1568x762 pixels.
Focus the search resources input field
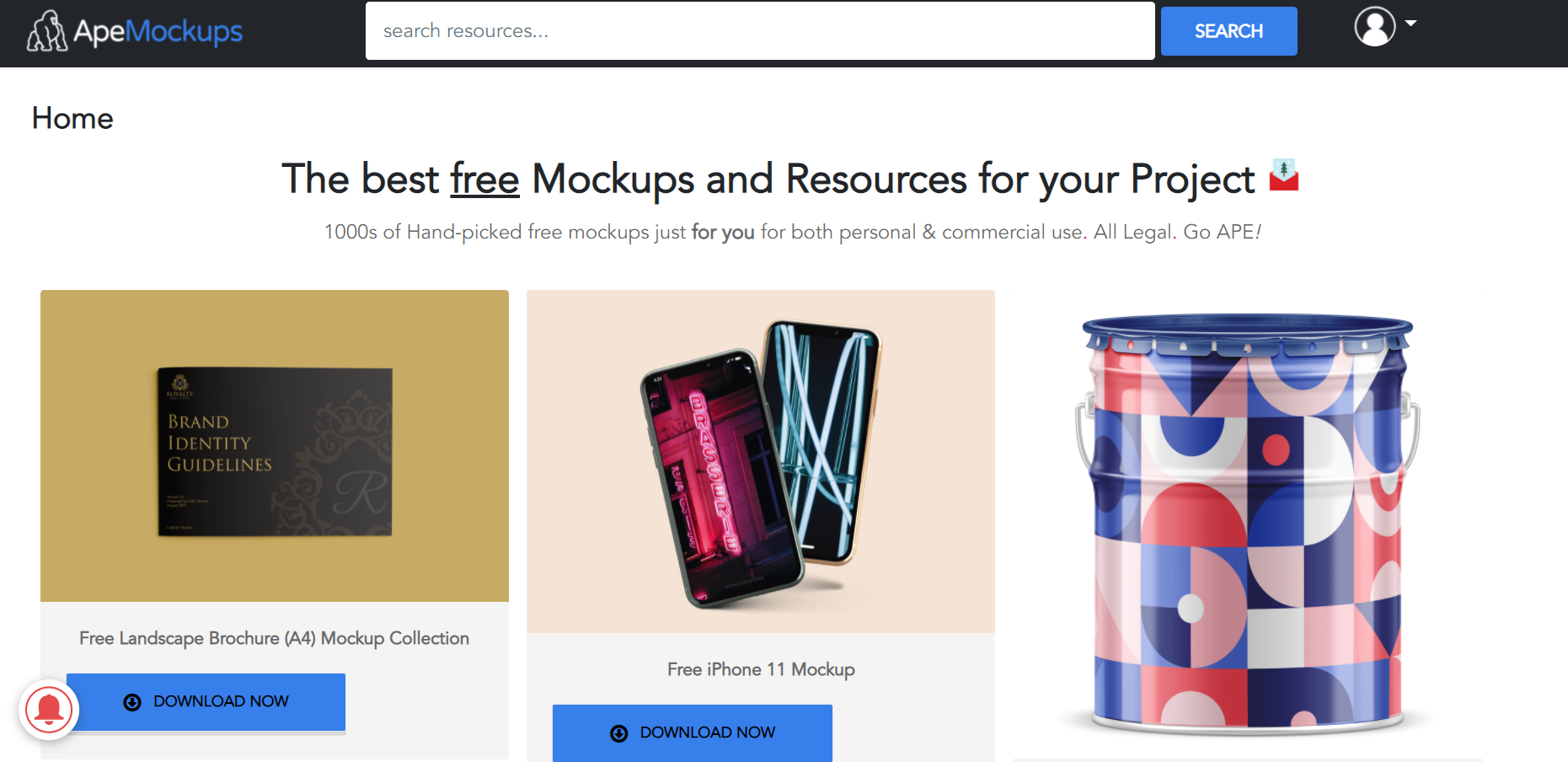[760, 30]
